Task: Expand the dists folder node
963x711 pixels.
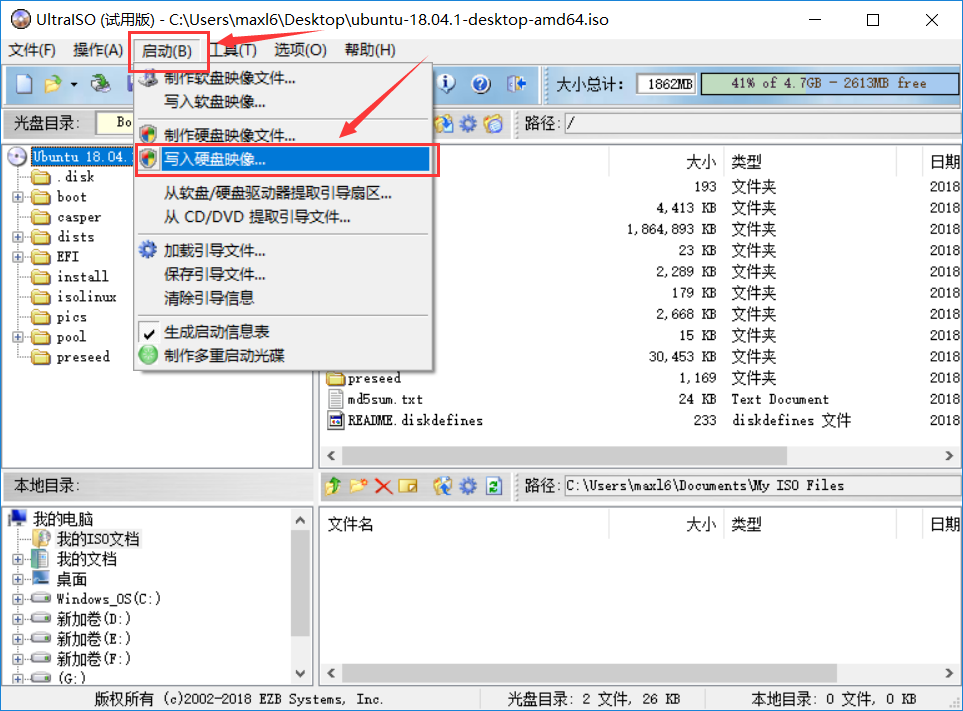Action: [18, 237]
